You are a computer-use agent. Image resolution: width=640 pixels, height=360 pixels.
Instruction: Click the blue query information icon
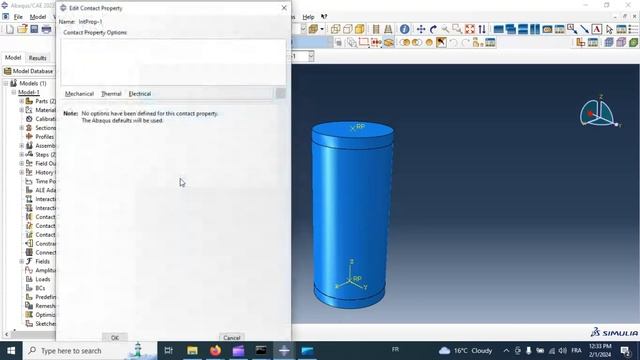pos(404,29)
